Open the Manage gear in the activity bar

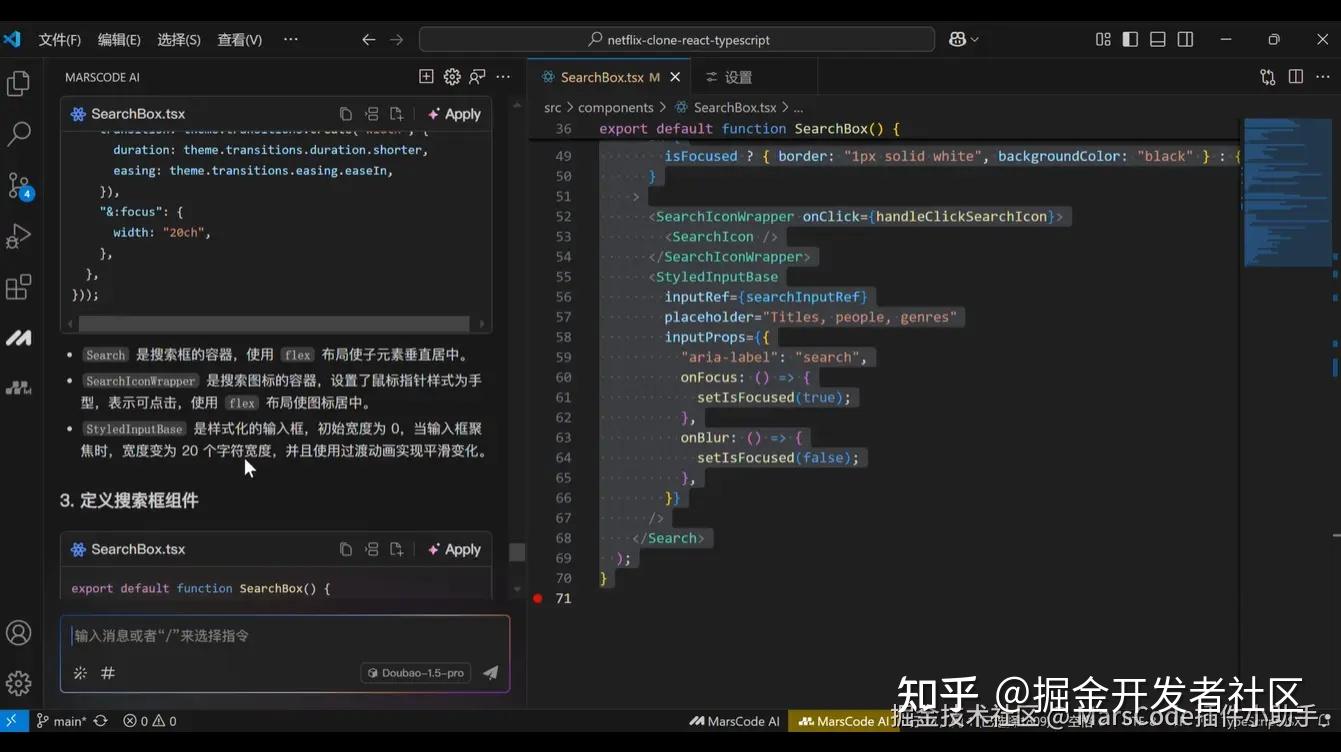18,684
